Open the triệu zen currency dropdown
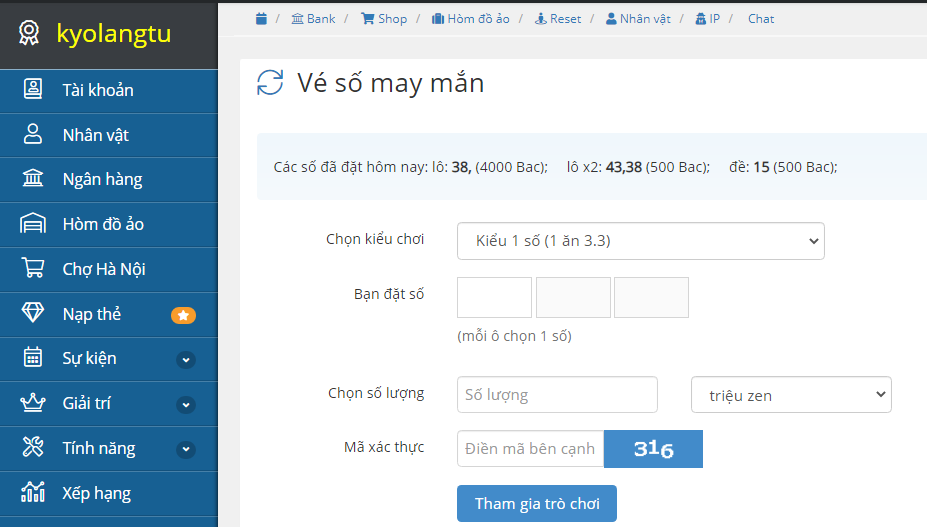 point(791,395)
